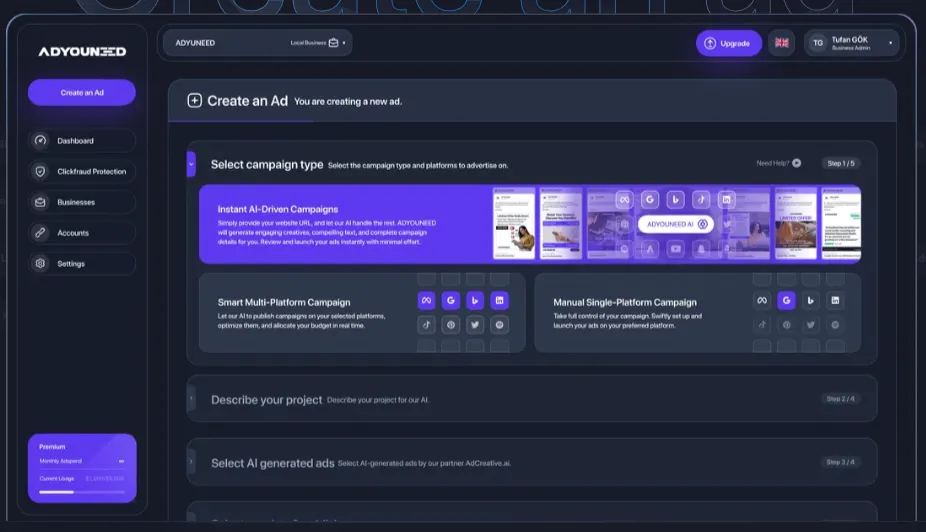The height and width of the screenshot is (532, 926).
Task: Click the Step 3 / 4 badge
Action: [x=840, y=462]
